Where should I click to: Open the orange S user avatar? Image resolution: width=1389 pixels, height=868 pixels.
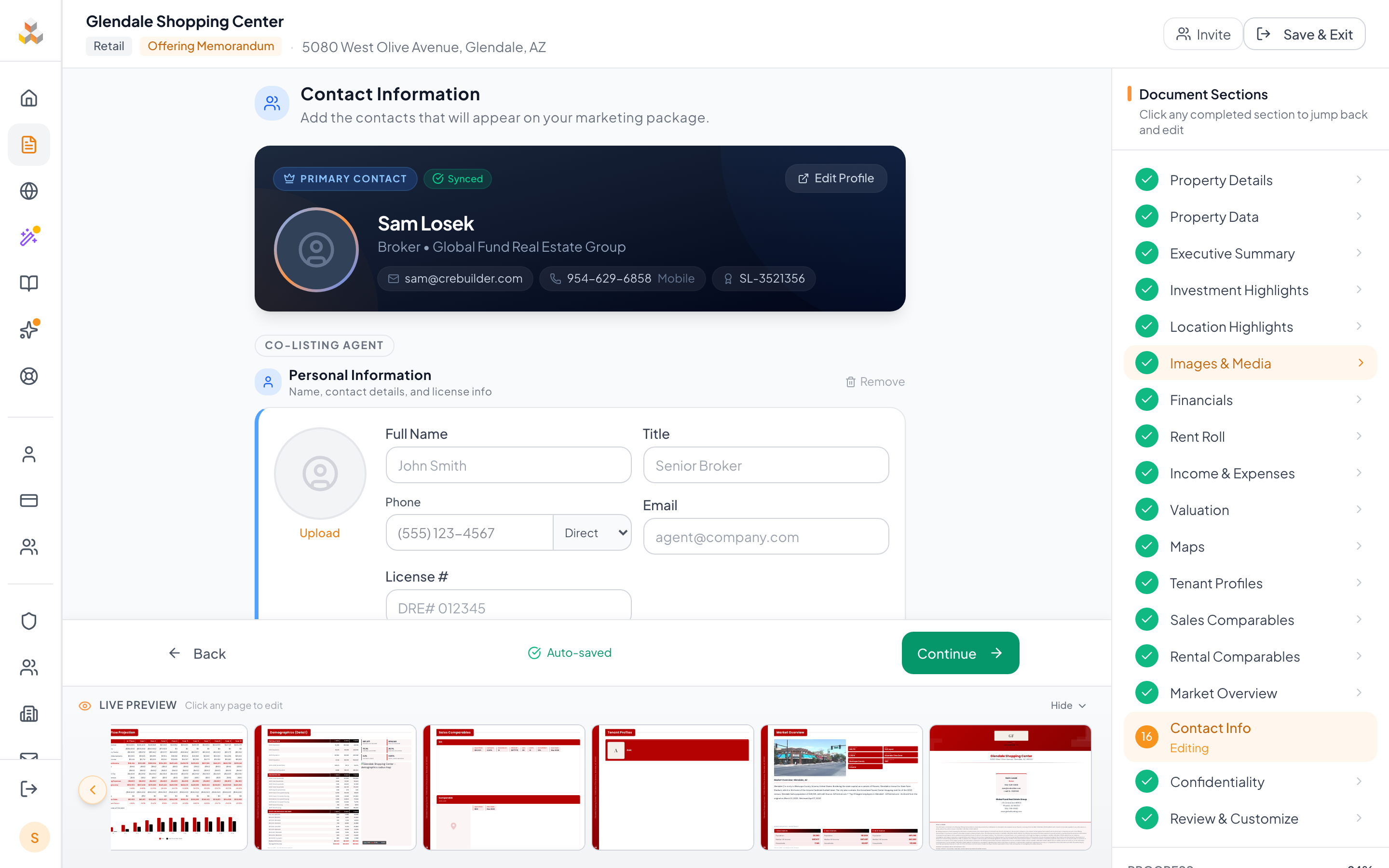pyautogui.click(x=34, y=838)
